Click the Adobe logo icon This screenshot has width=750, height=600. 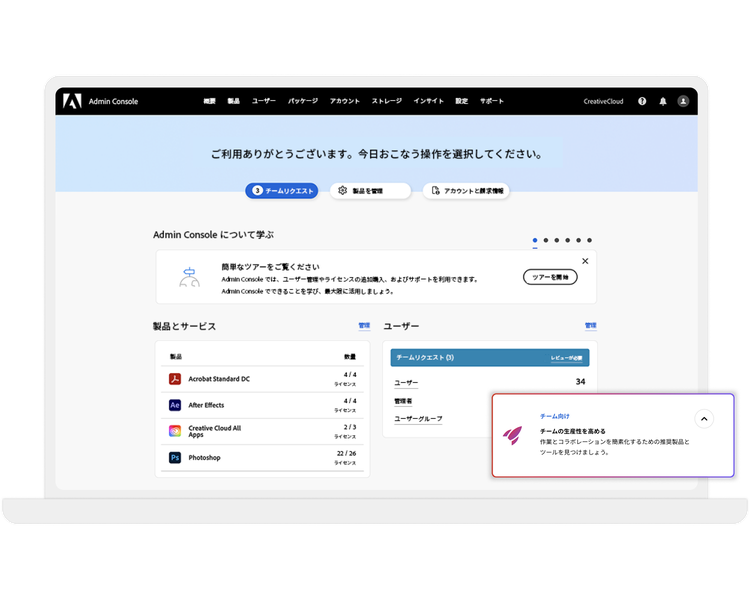coord(72,101)
